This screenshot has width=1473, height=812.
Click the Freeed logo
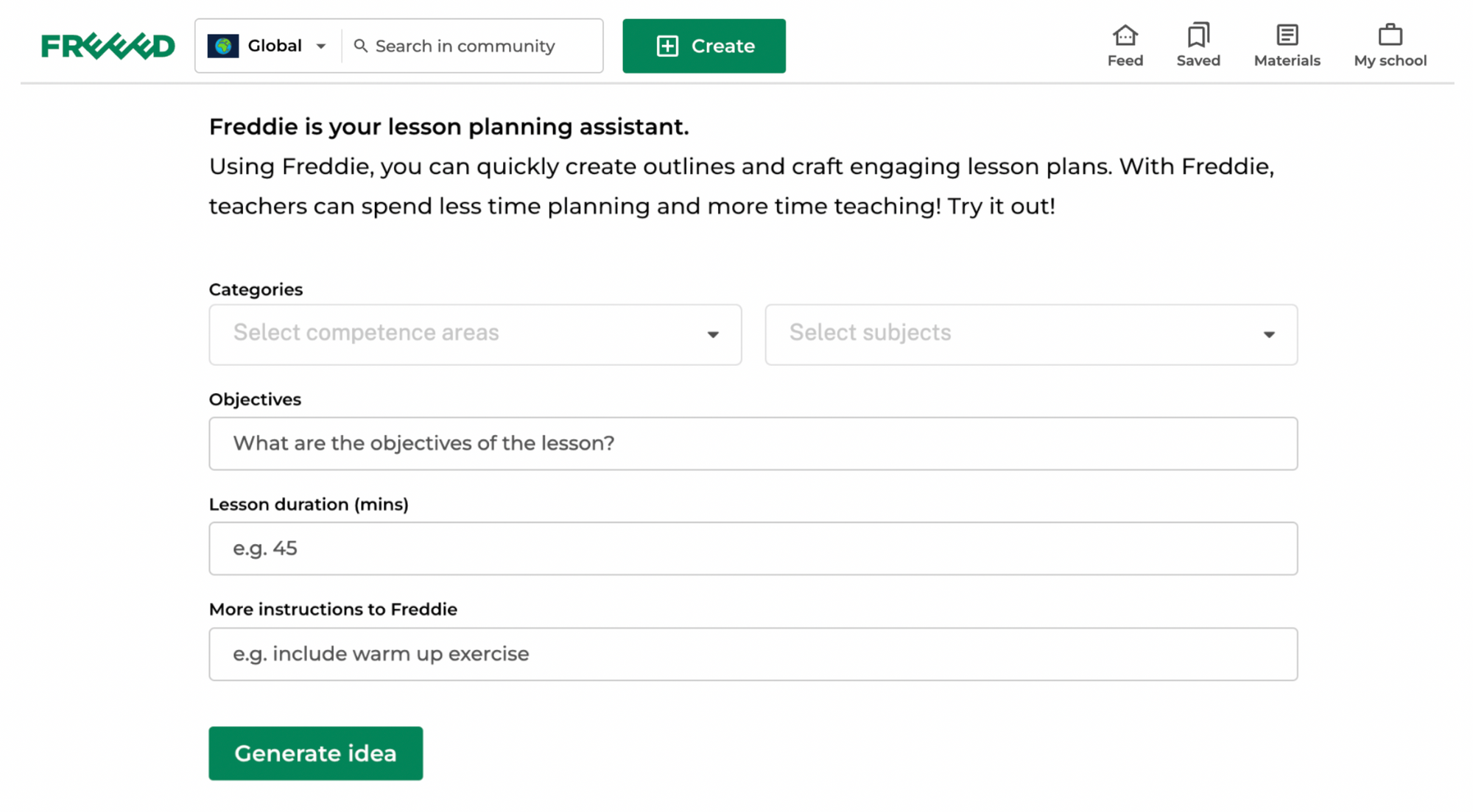108,46
